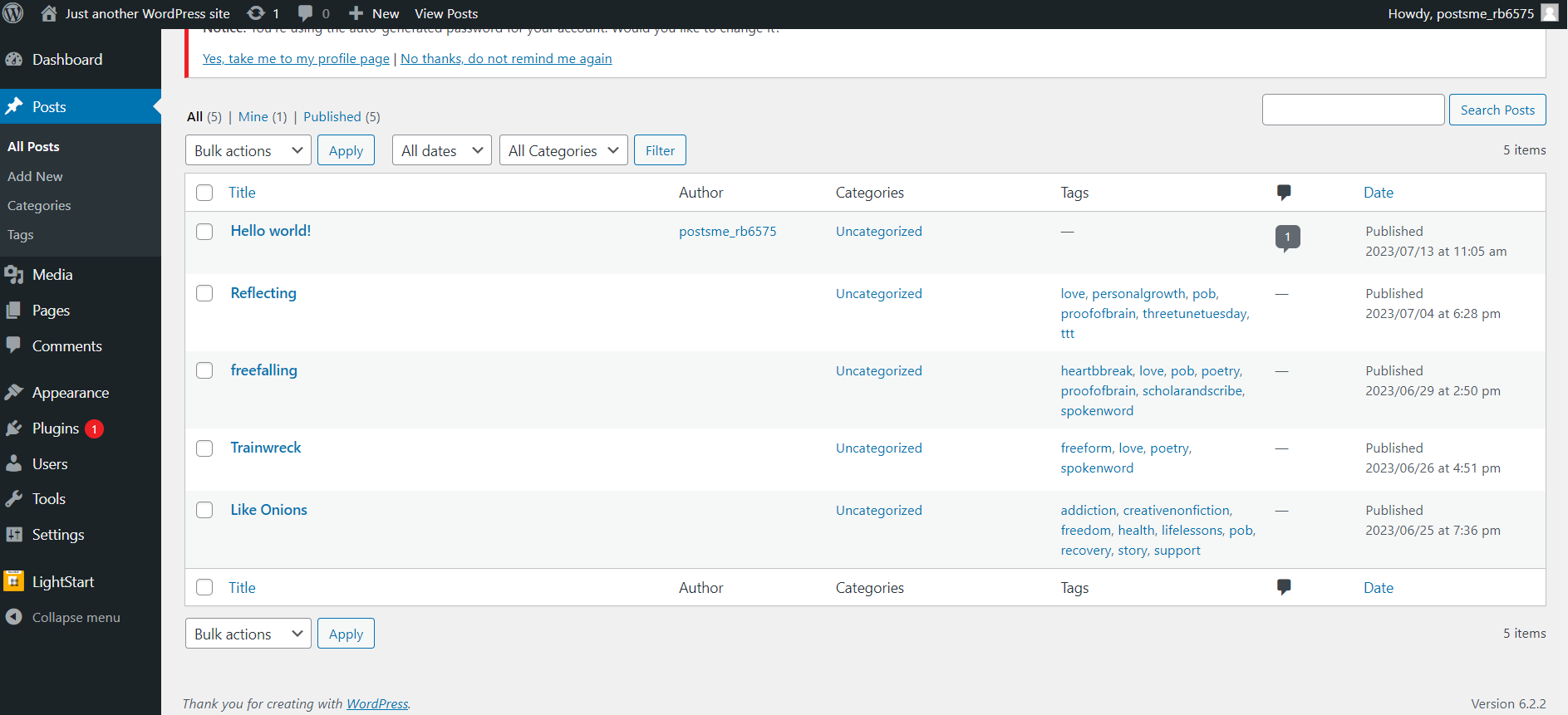Click the Collapse menu arrow icon
This screenshot has width=1568, height=715.
14,617
